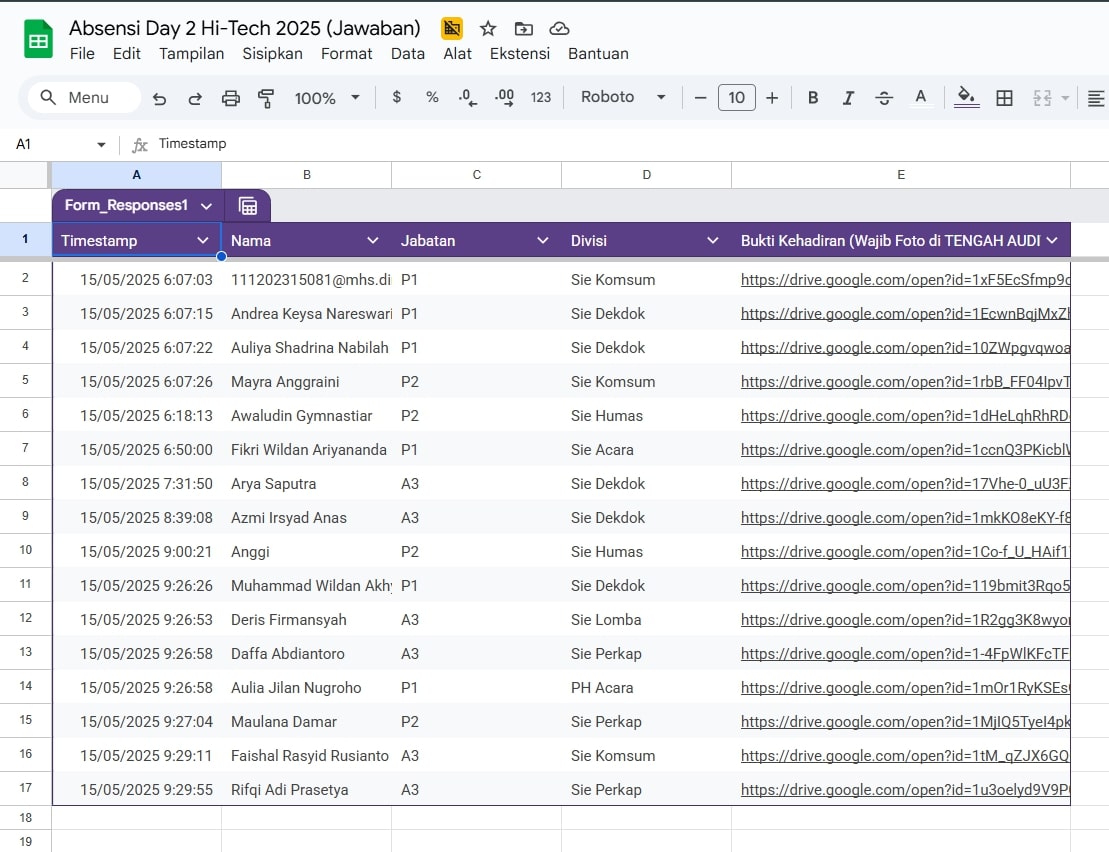Viewport: 1109px width, 852px height.
Task: Open the Format menu
Action: [347, 54]
